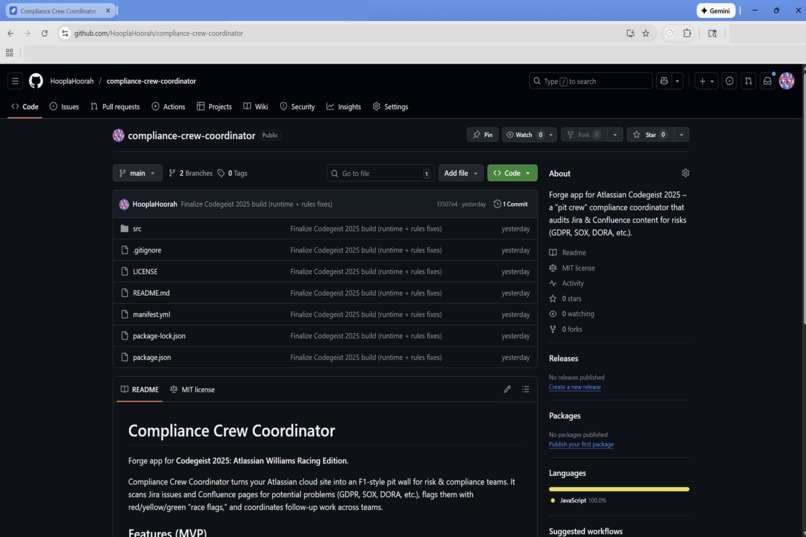Image resolution: width=806 pixels, height=537 pixels.
Task: Open the Activity link in About sidebar
Action: coord(573,283)
